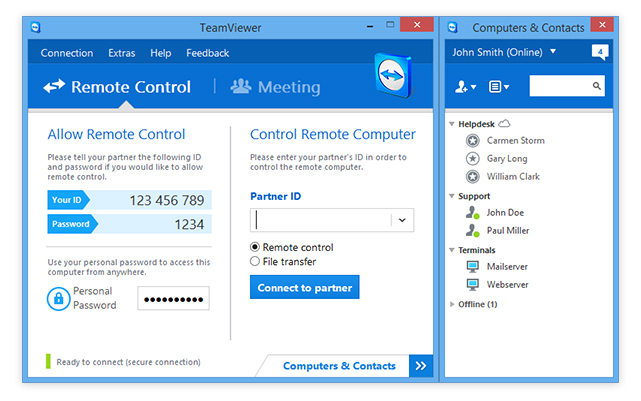Open the Connection menu

[67, 53]
